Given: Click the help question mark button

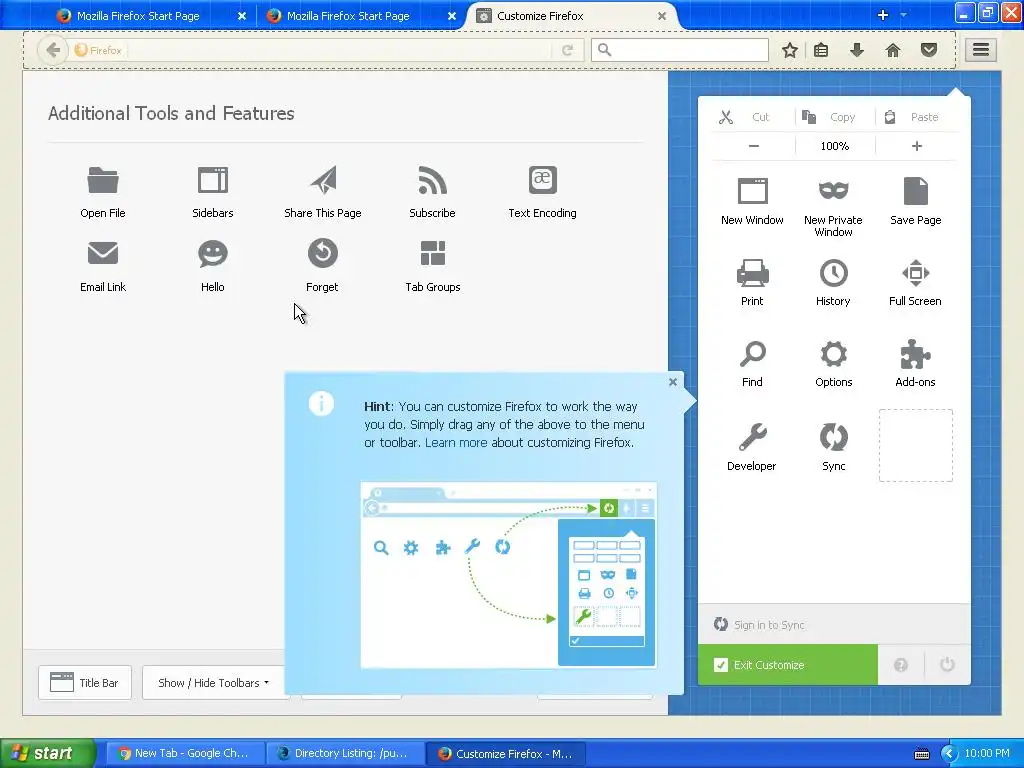Looking at the screenshot, I should coord(901,665).
